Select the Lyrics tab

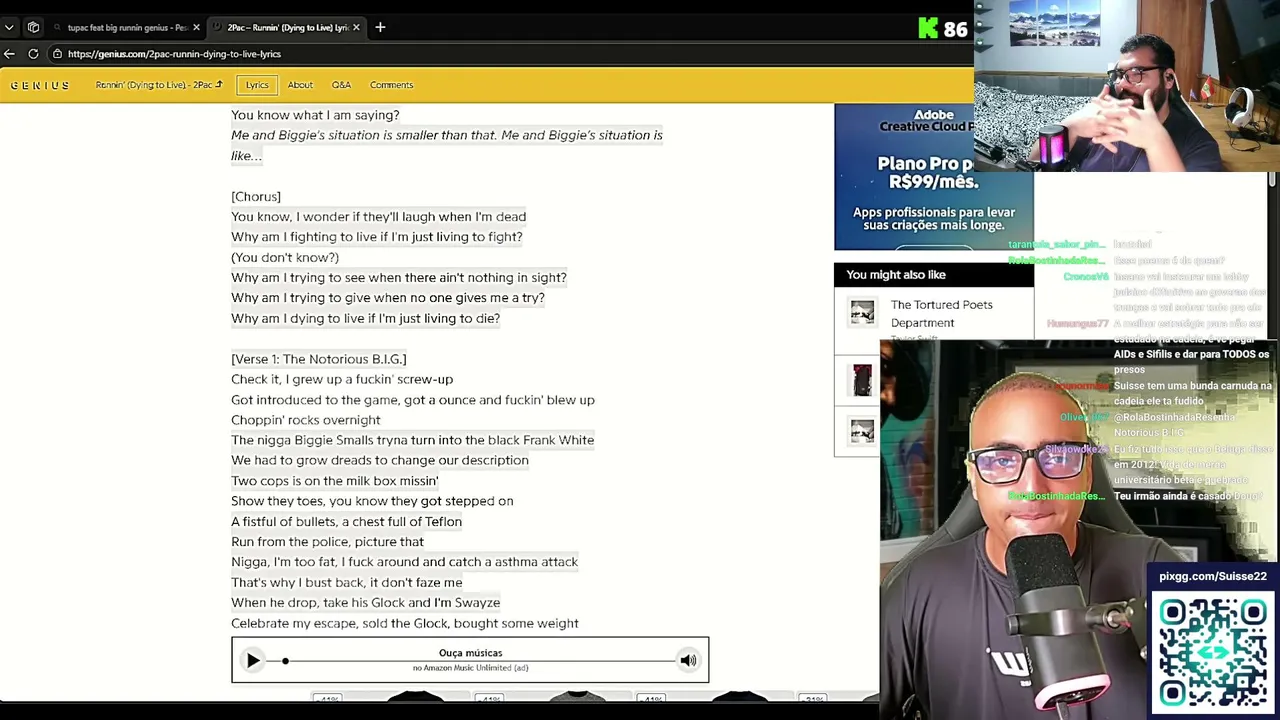click(x=257, y=85)
